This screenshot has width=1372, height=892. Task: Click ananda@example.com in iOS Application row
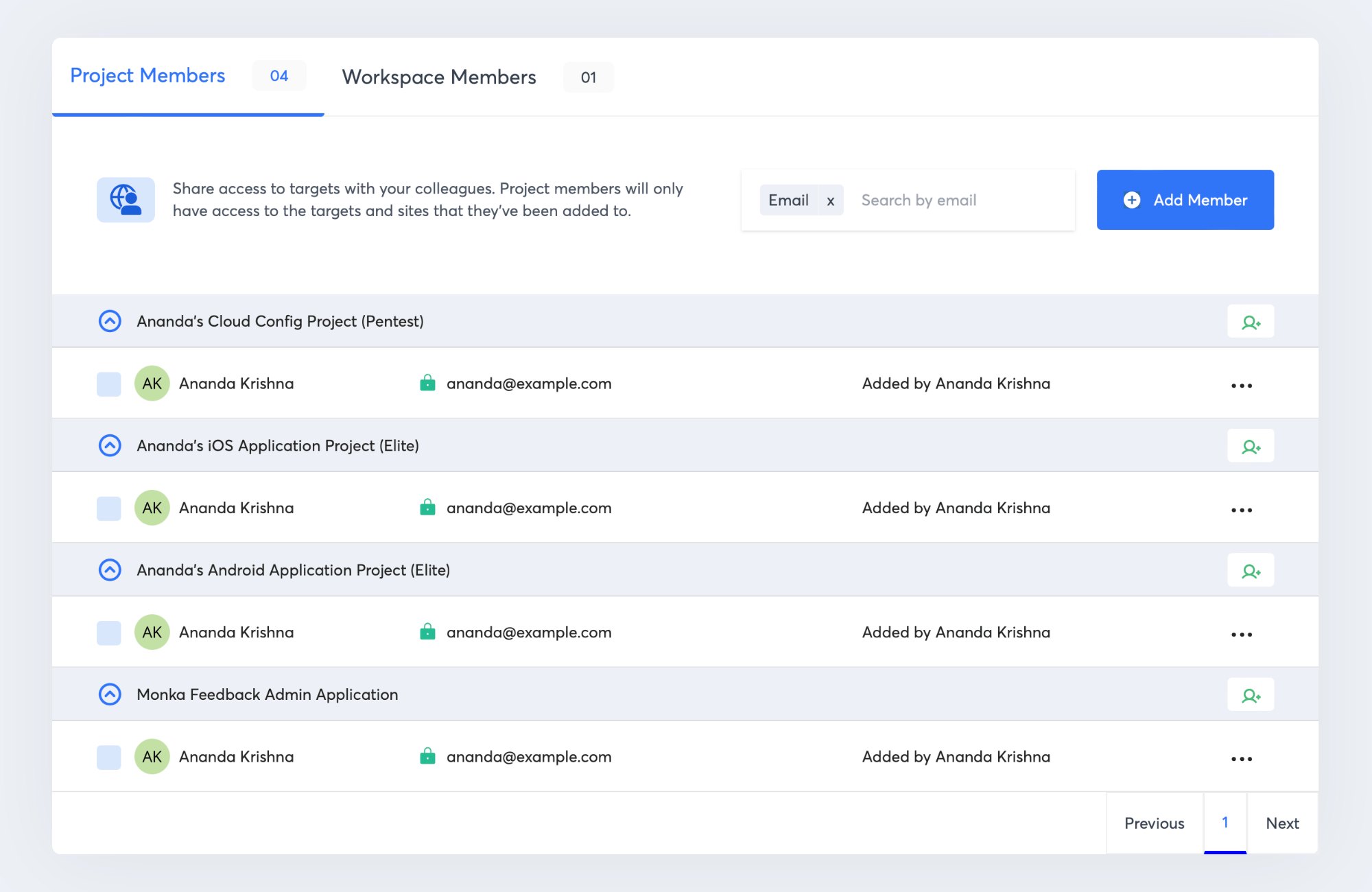click(529, 508)
